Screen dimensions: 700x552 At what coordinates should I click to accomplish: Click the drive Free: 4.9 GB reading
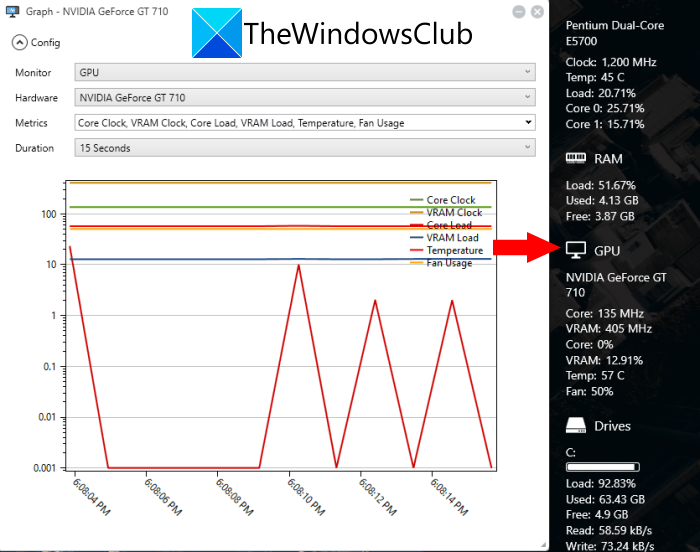click(x=597, y=515)
